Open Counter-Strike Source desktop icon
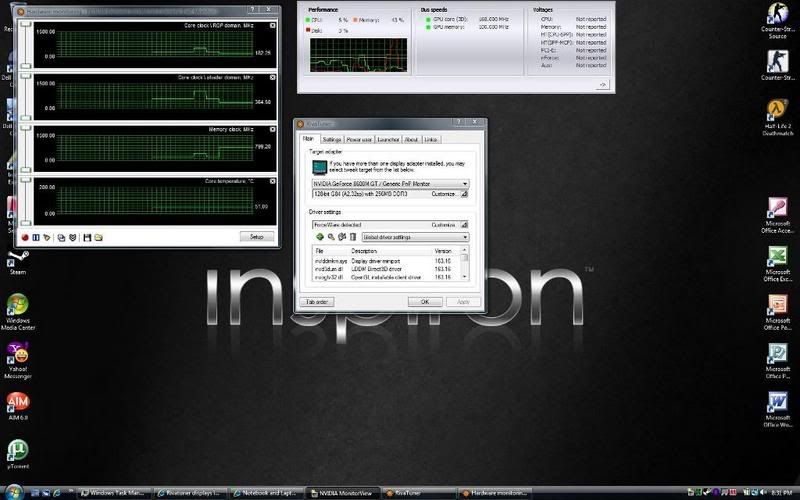Screen dimensions: 800x500 [778, 21]
